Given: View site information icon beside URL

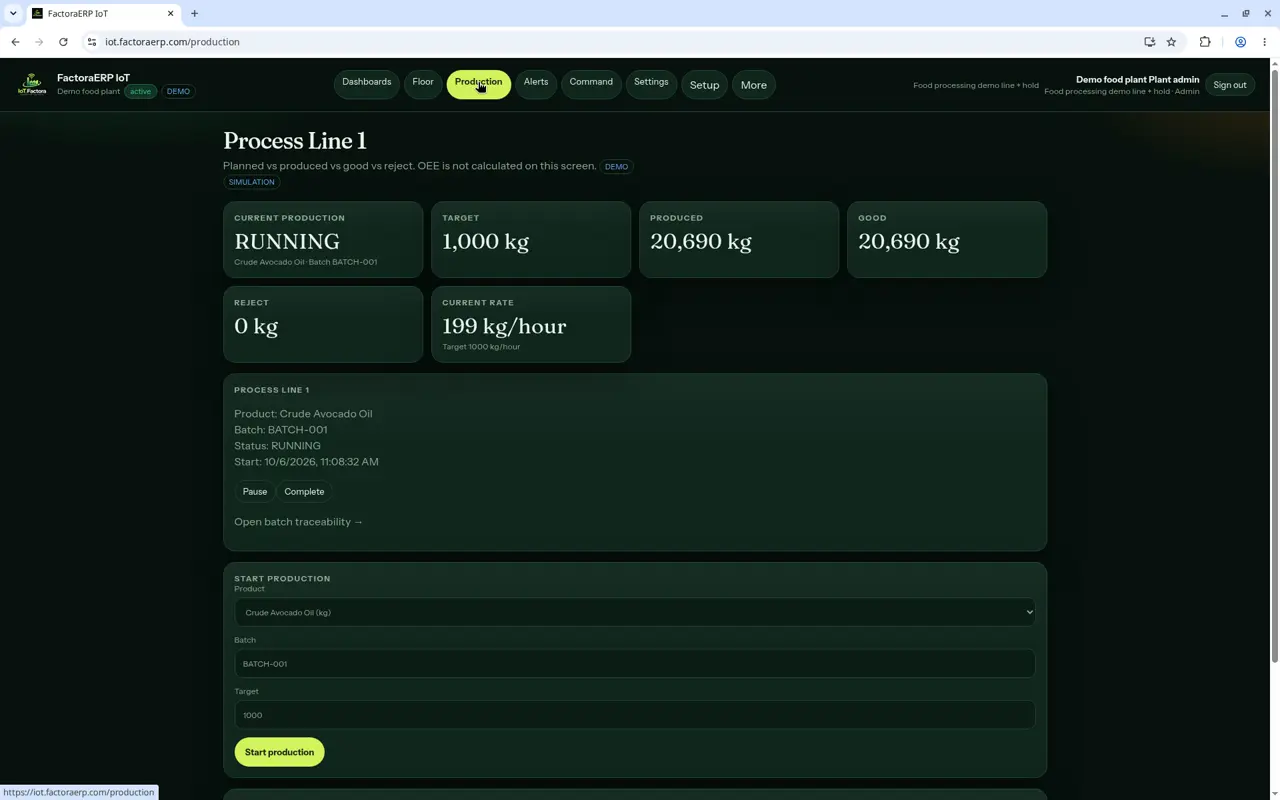Looking at the screenshot, I should tap(91, 42).
